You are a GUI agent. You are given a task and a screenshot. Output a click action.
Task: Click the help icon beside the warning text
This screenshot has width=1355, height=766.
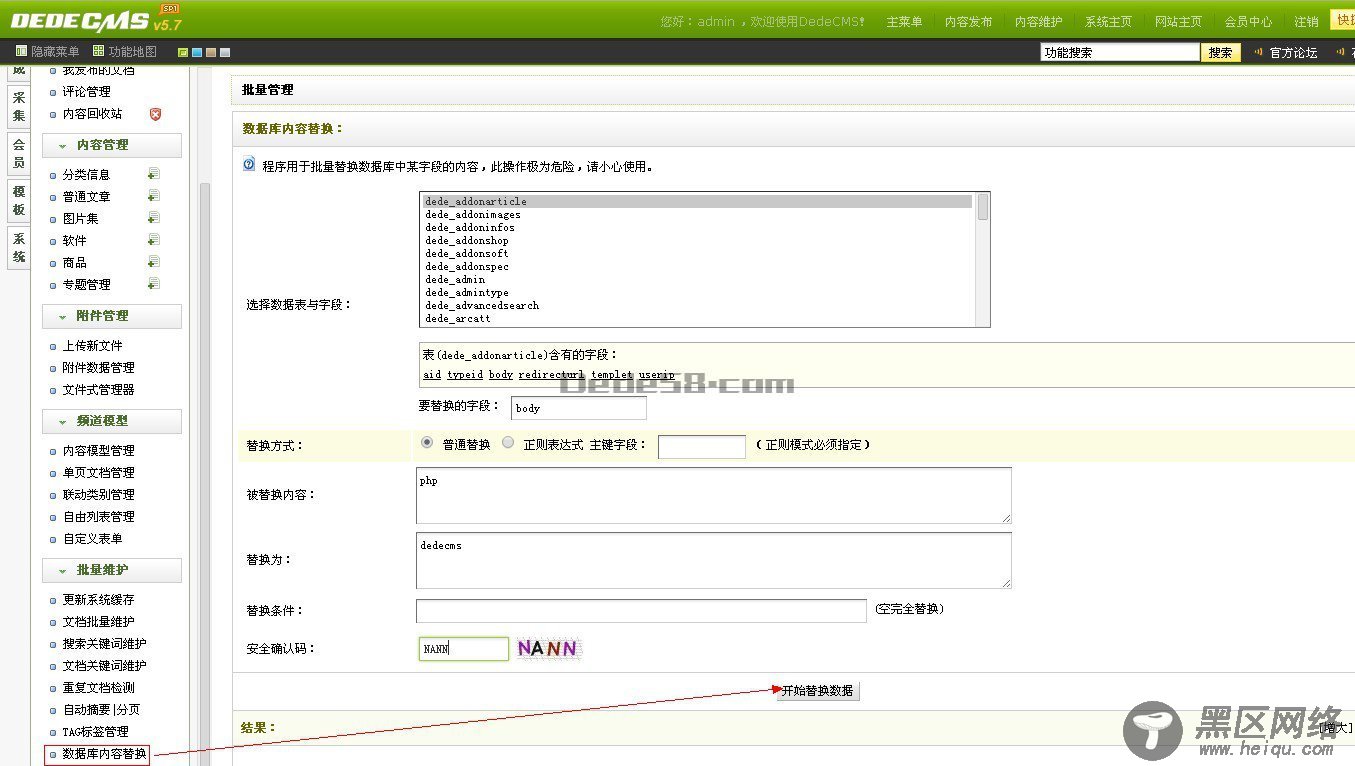tap(249, 165)
